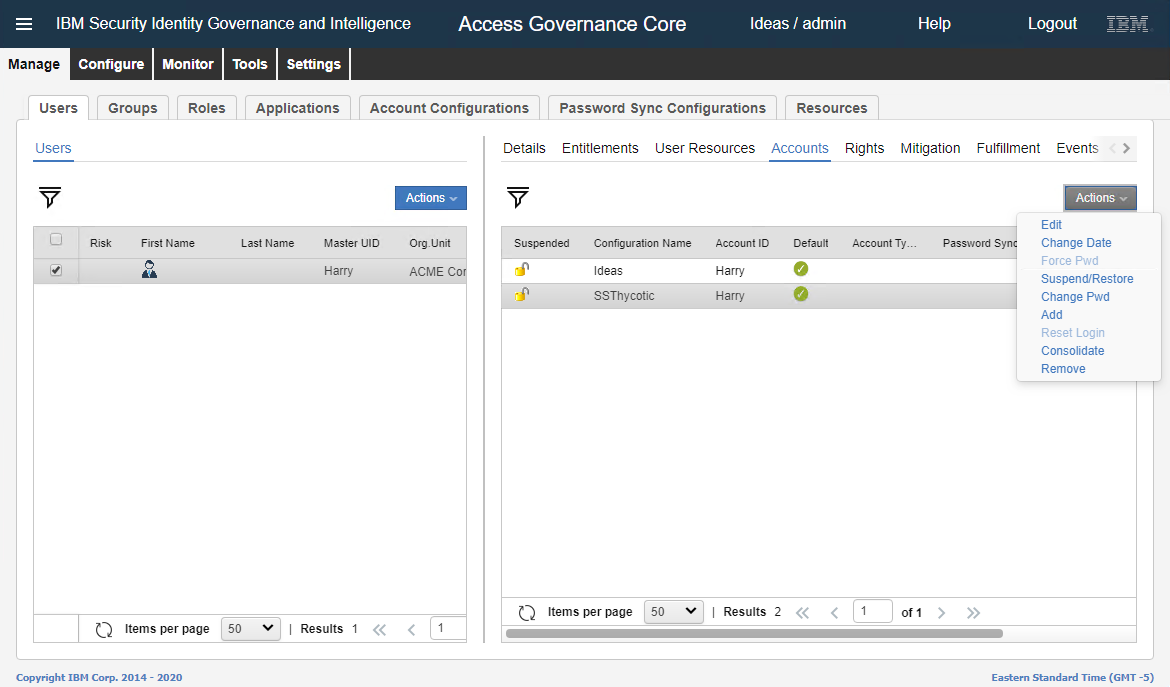The height and width of the screenshot is (687, 1170).
Task: Click the Help link in header
Action: [x=934, y=24]
